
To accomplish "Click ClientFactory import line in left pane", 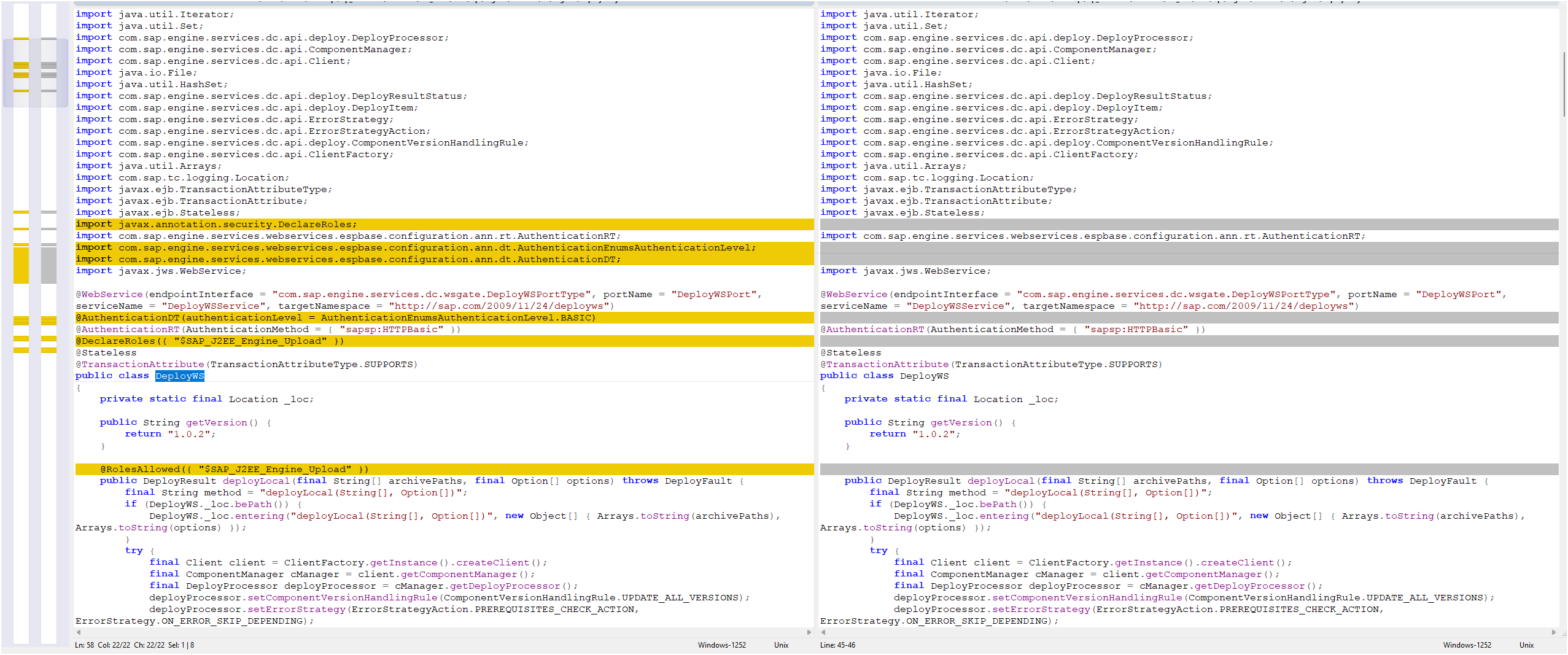I will click(235, 154).
